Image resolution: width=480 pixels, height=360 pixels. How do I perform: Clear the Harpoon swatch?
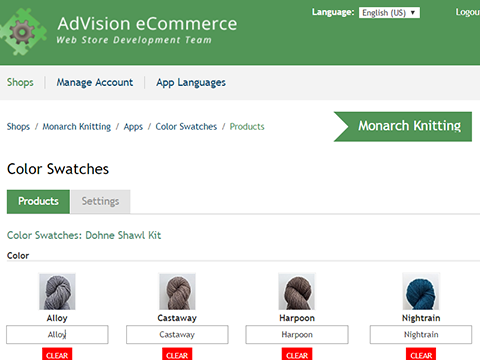(297, 354)
